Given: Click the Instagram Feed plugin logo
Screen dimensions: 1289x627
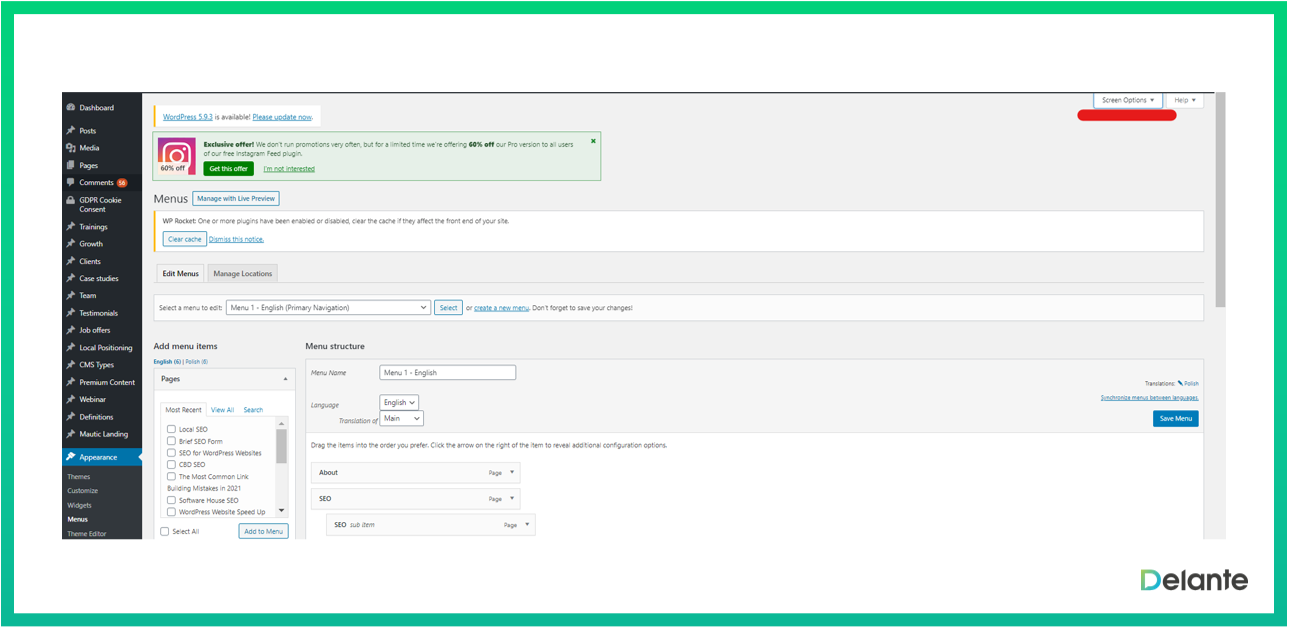Looking at the screenshot, I should 176,157.
